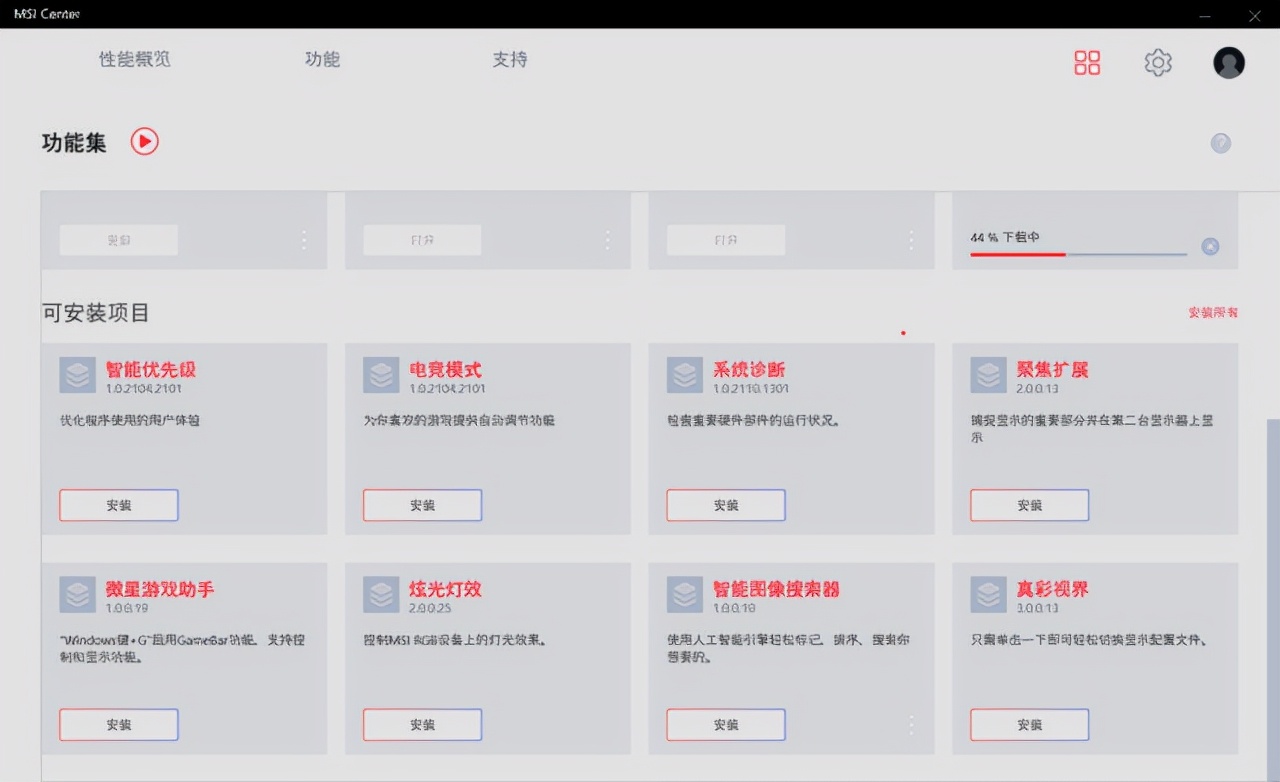
Task: Click the version number under 真彩视界
Action: pyautogui.click(x=1039, y=608)
